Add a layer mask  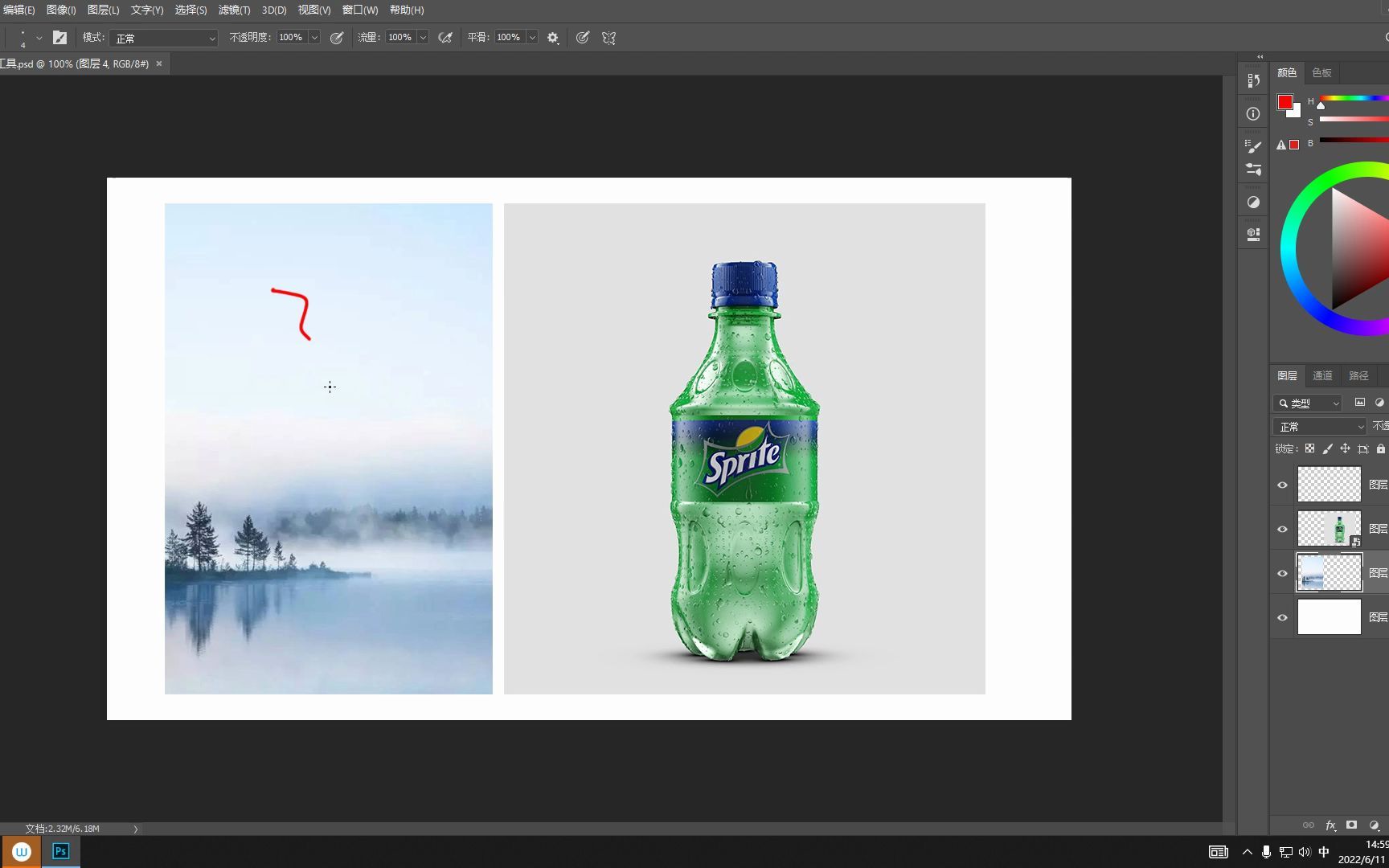[1352, 825]
